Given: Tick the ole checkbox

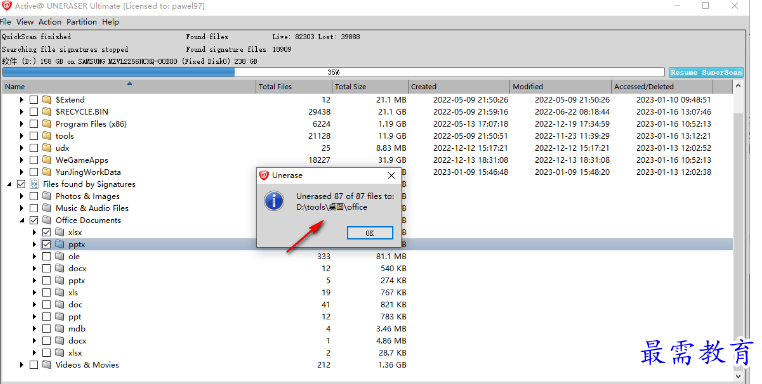Looking at the screenshot, I should point(47,256).
